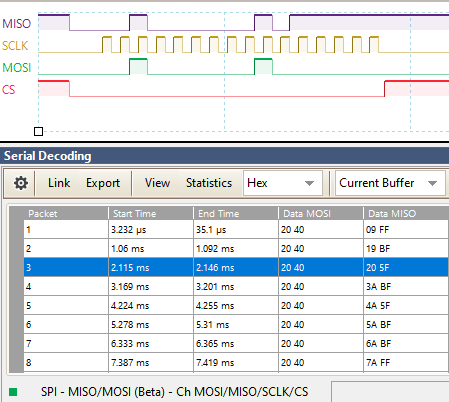Select the MISO channel label

[x=17, y=24]
